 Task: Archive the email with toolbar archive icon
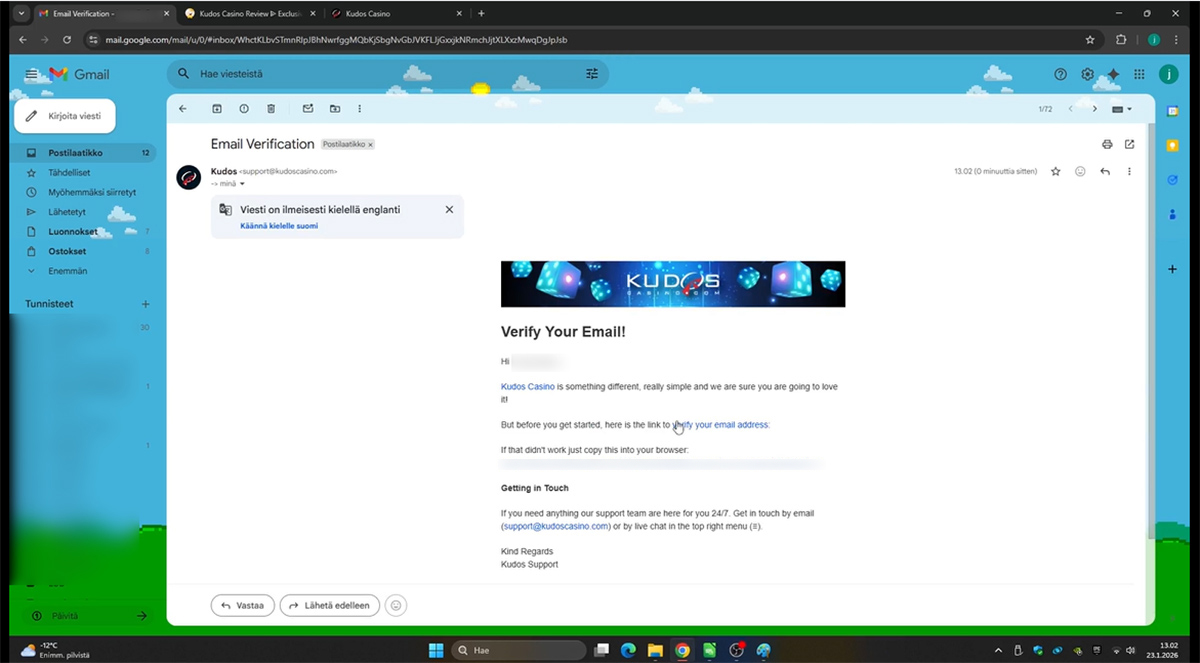pyautogui.click(x=217, y=109)
